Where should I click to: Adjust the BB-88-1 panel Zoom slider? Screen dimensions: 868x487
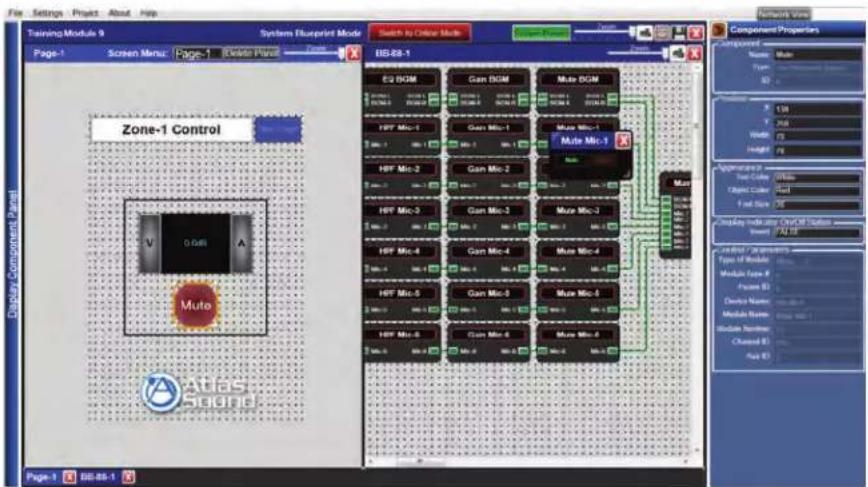[638, 53]
